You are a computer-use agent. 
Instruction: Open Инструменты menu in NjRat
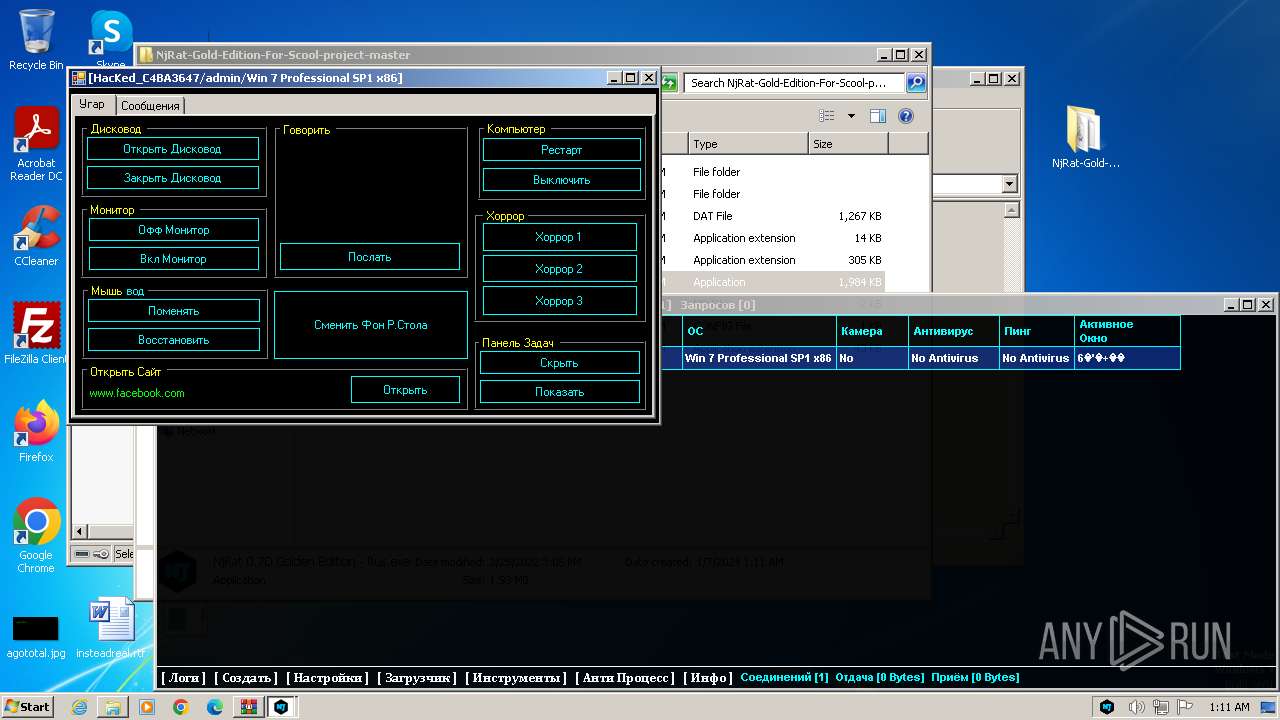click(x=516, y=677)
